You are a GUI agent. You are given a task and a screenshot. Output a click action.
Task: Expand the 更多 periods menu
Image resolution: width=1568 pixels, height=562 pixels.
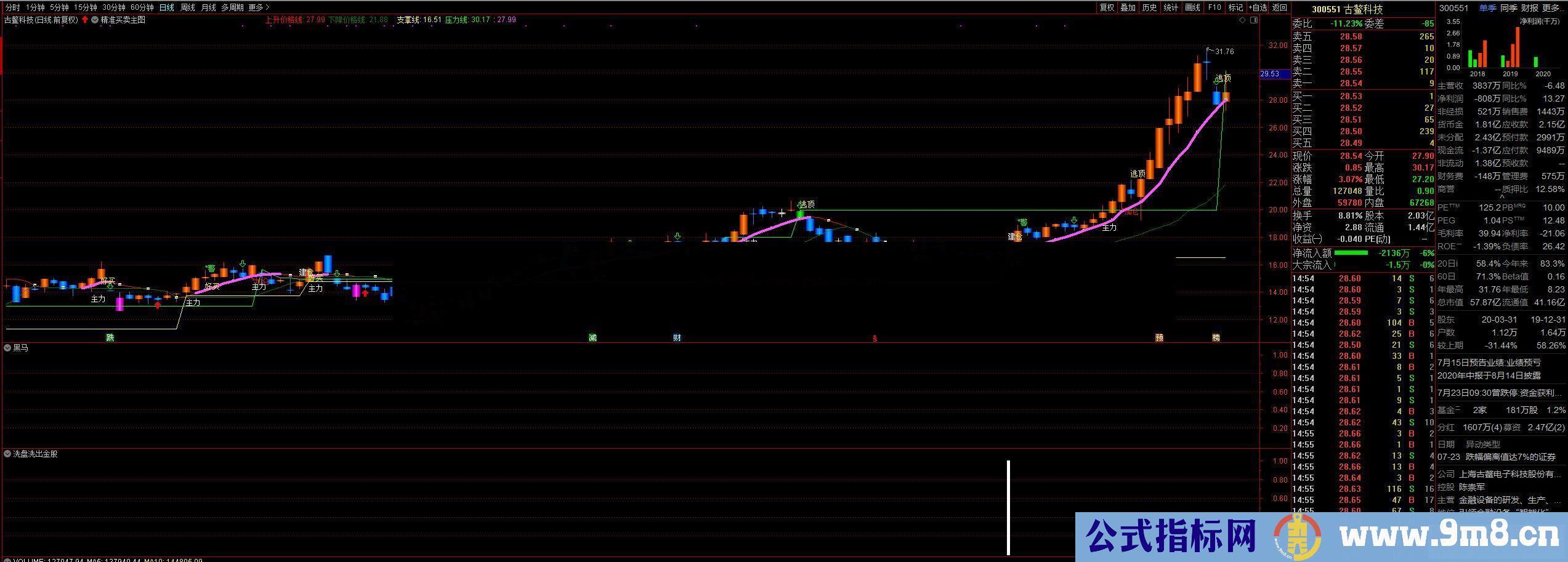(x=259, y=7)
